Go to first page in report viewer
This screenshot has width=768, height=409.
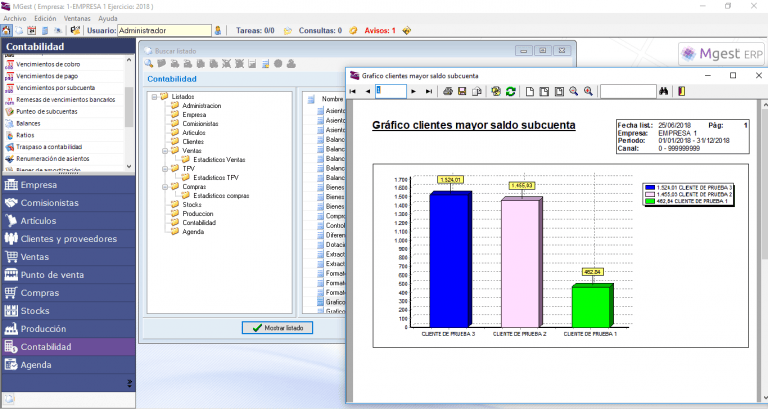352,92
